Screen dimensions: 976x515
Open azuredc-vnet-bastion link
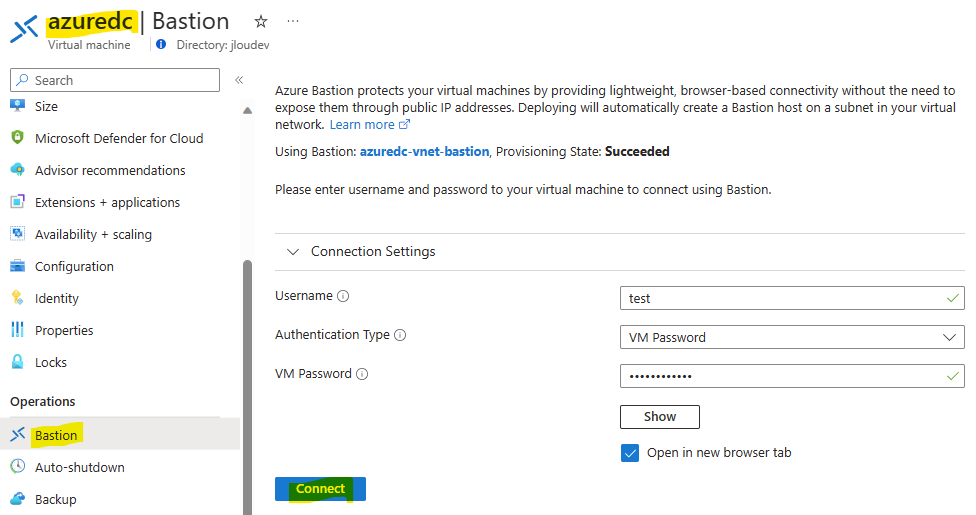pos(424,151)
